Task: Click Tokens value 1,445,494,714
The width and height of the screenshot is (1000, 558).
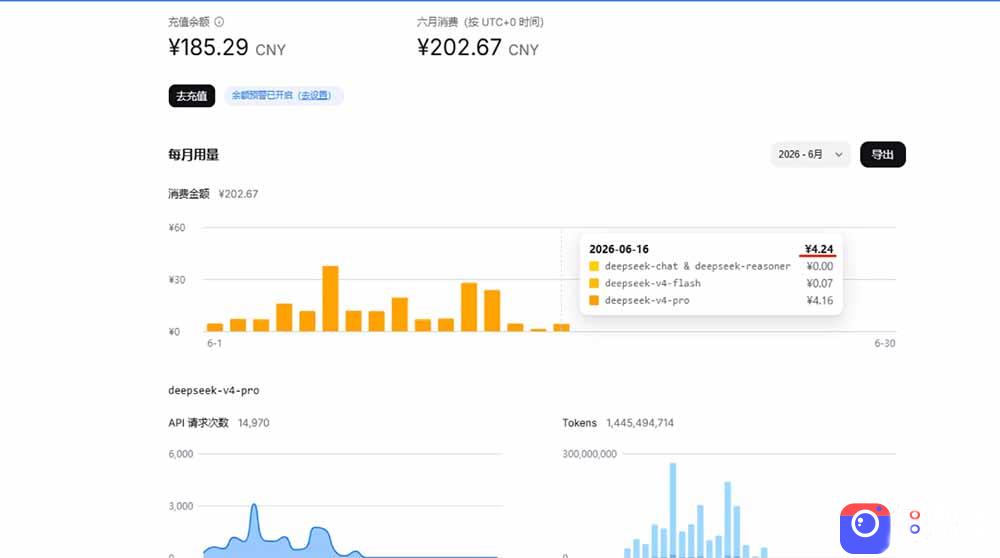Action: coord(640,423)
